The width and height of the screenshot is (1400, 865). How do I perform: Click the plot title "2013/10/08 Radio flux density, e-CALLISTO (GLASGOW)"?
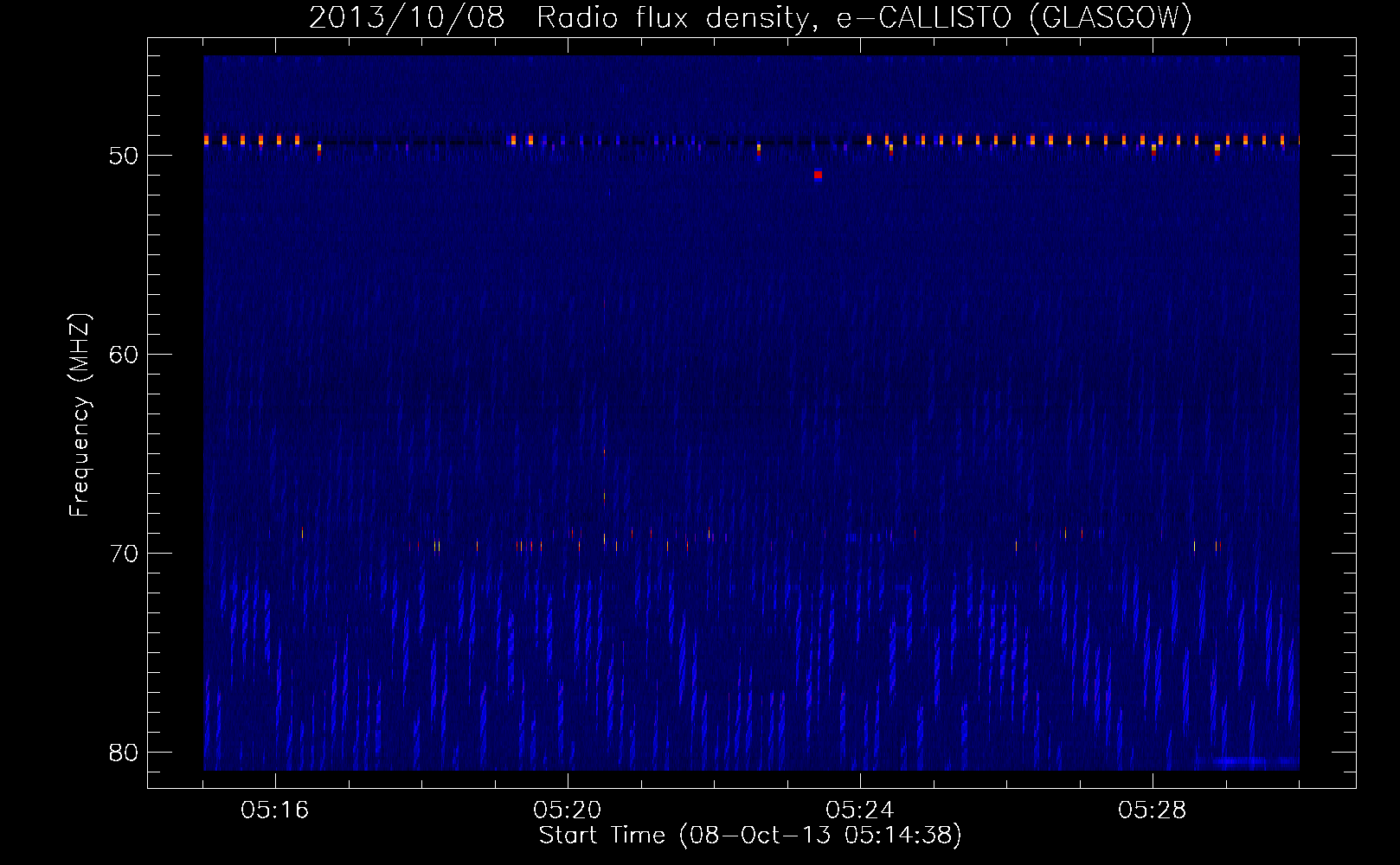(x=750, y=17)
